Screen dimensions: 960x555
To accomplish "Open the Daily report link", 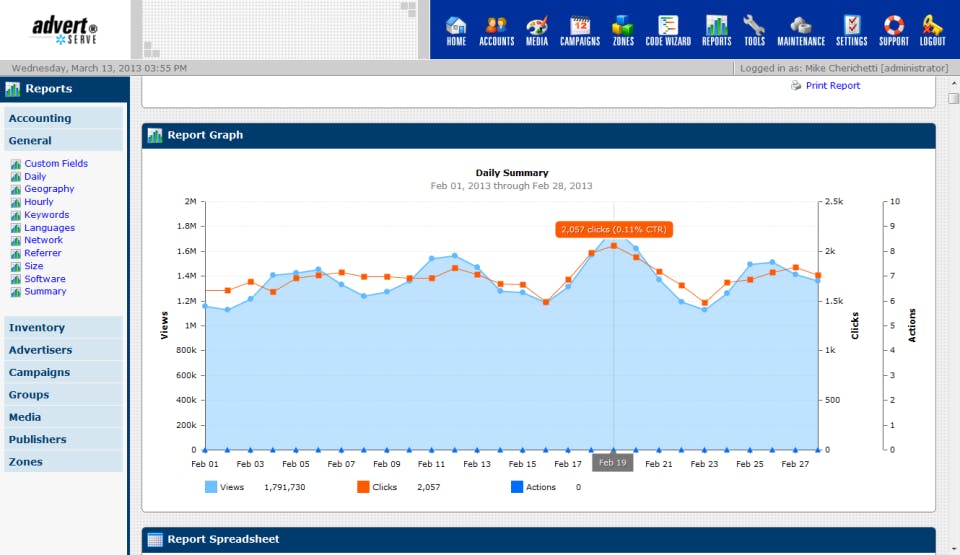I will point(35,176).
